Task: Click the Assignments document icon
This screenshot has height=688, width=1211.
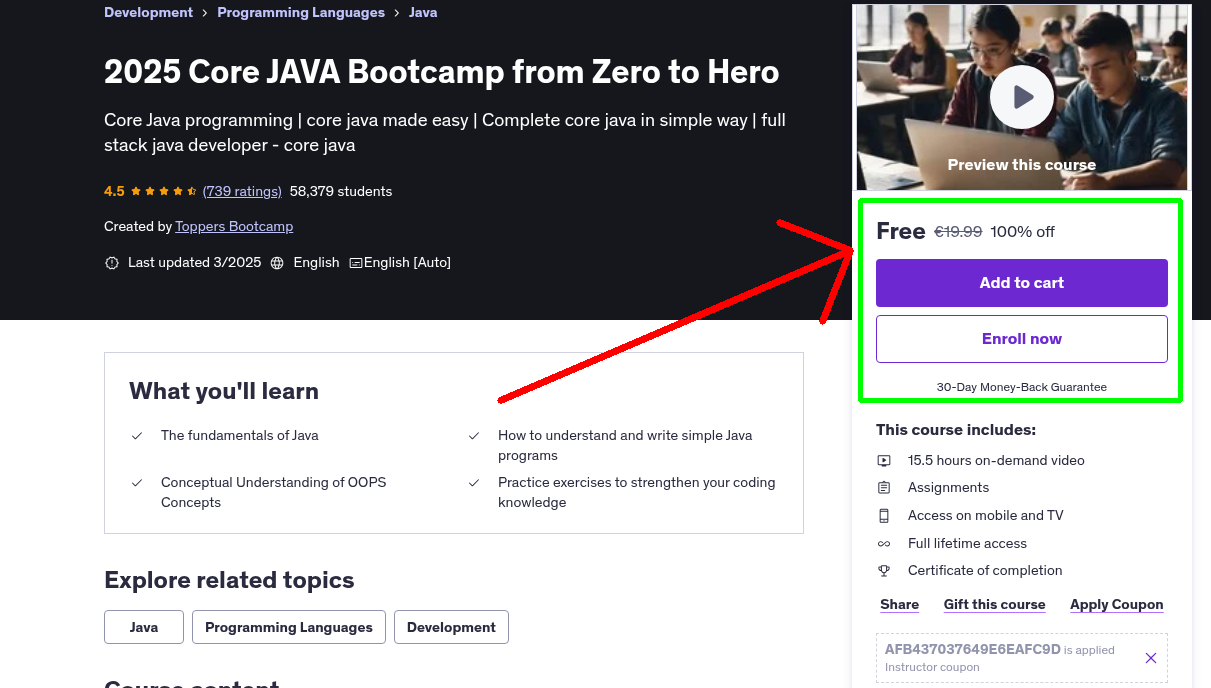Action: click(884, 488)
